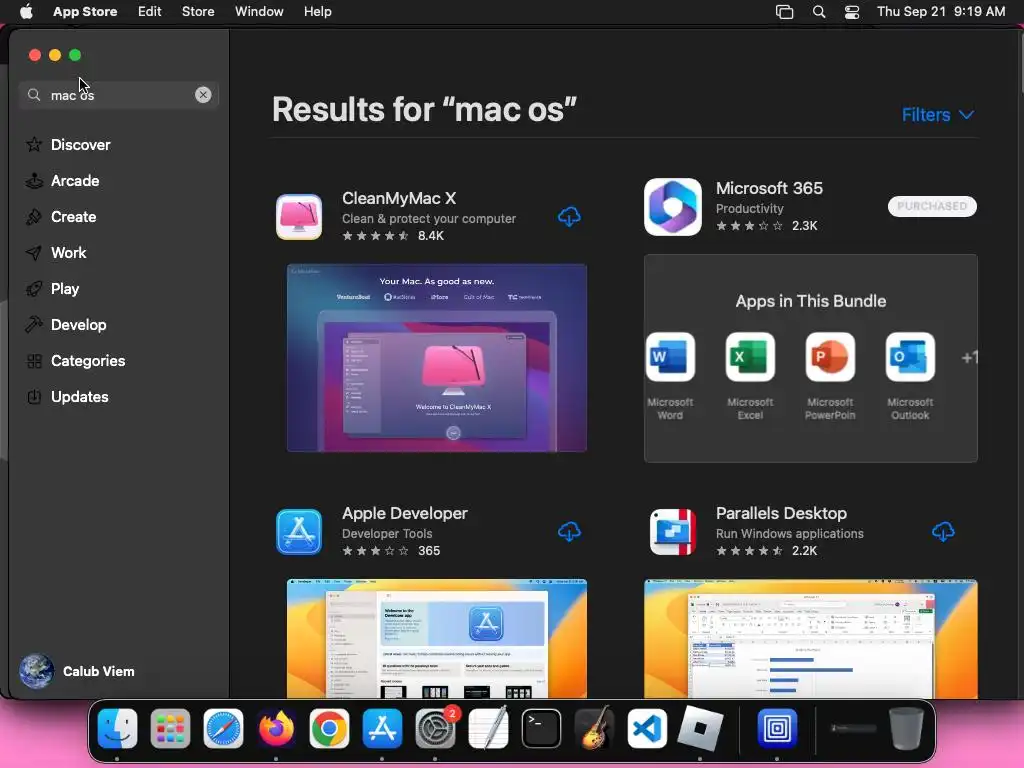Launch Roblox from the Dock

[x=700, y=728]
